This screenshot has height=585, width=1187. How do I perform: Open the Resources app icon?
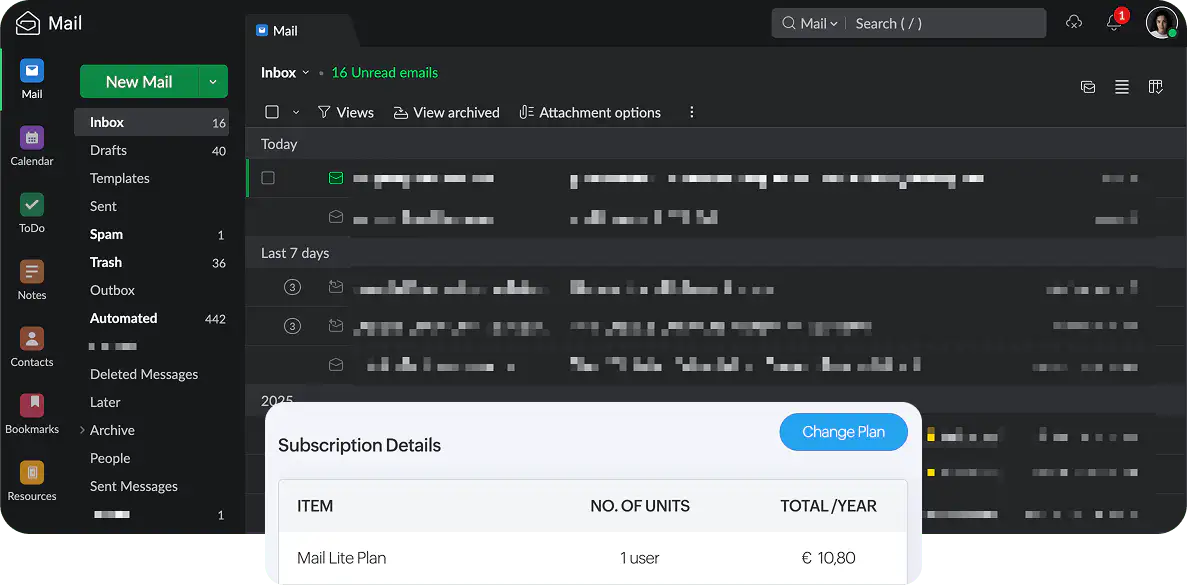(x=32, y=474)
